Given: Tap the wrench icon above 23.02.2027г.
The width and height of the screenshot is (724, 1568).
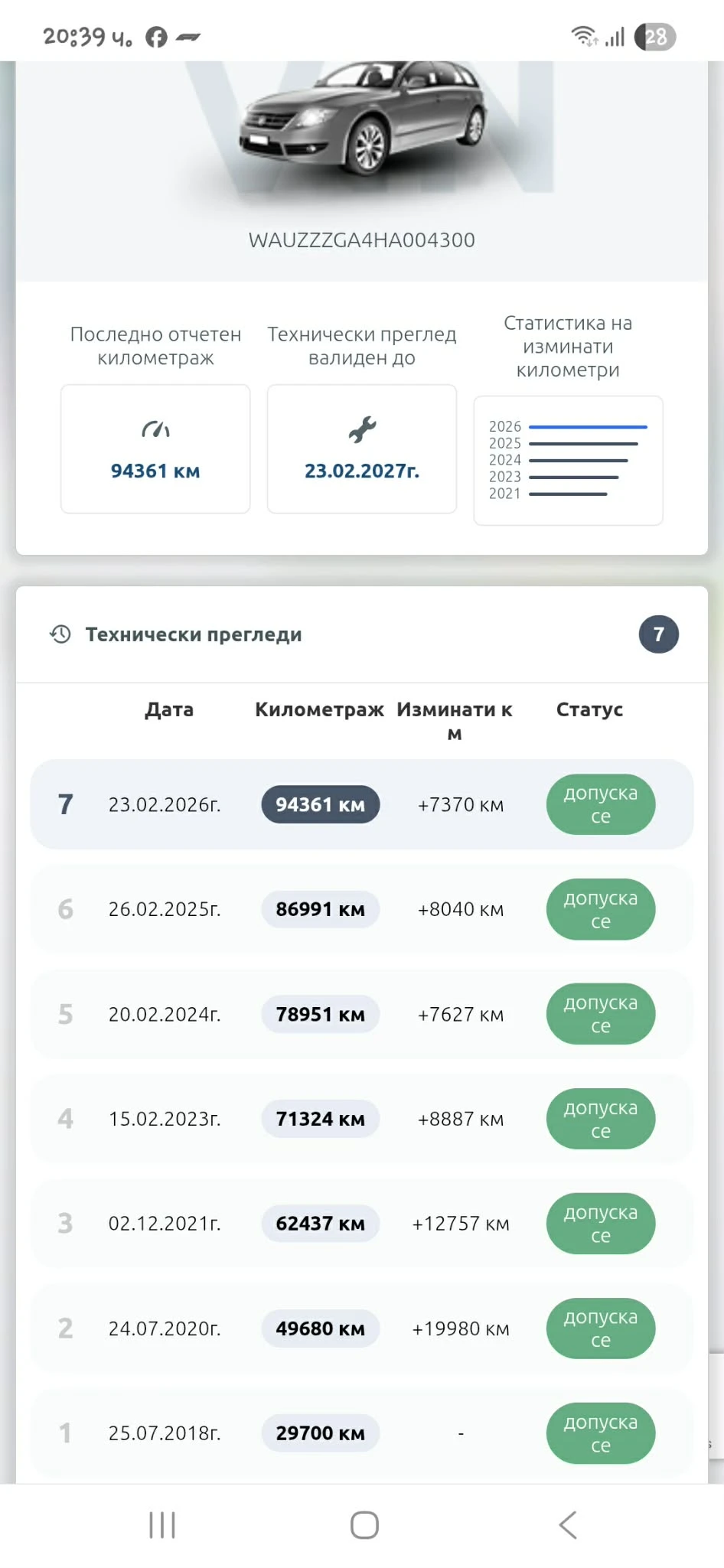Looking at the screenshot, I should tap(362, 429).
